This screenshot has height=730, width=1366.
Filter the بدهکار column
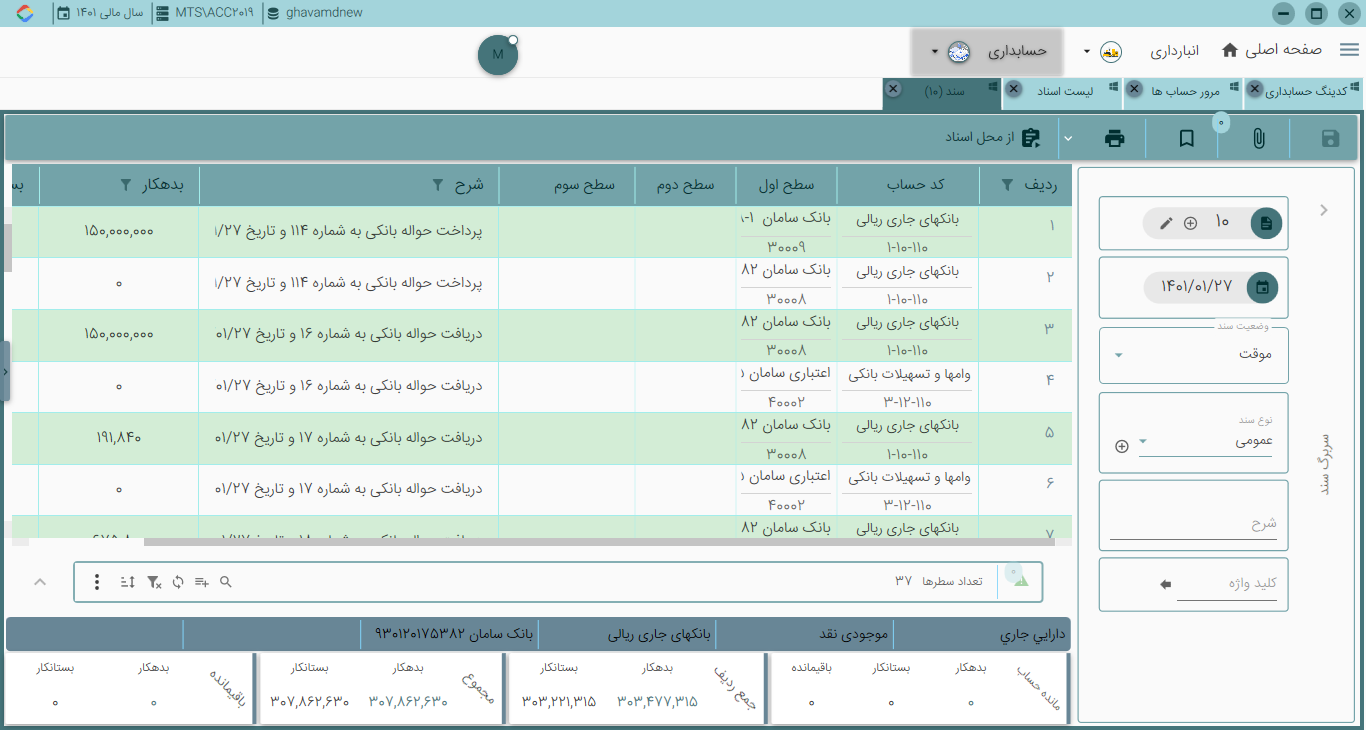click(125, 185)
